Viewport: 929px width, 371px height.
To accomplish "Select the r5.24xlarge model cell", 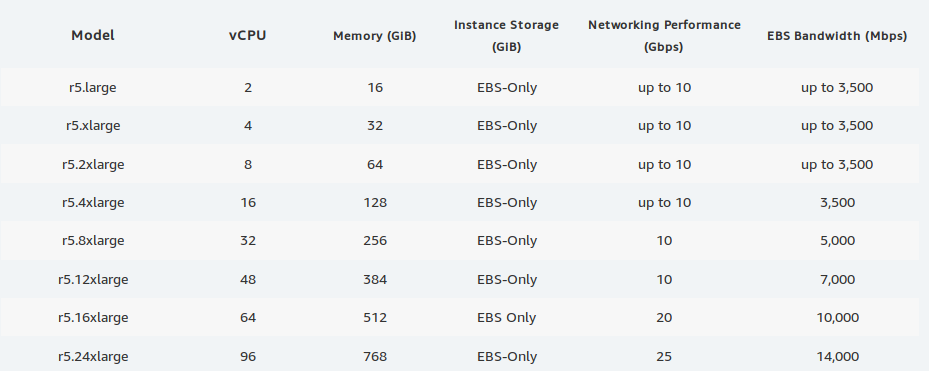I will pyautogui.click(x=93, y=356).
